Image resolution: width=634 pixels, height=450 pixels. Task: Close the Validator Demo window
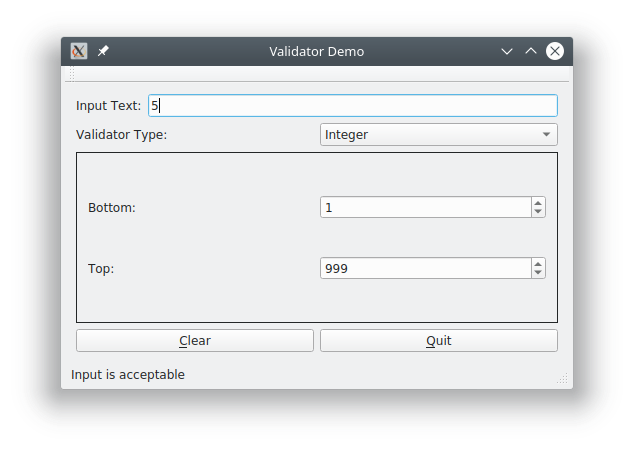[555, 51]
